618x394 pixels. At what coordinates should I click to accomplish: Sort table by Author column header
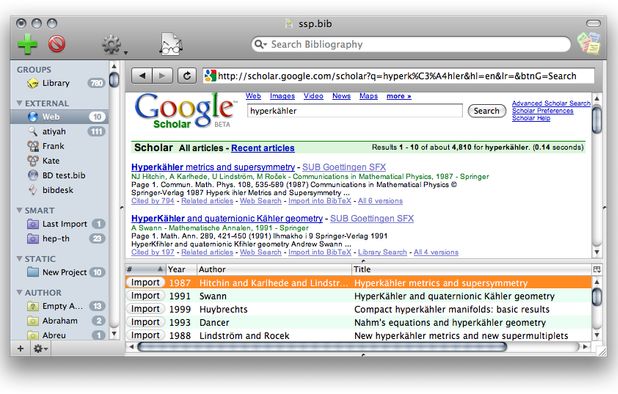tap(274, 269)
